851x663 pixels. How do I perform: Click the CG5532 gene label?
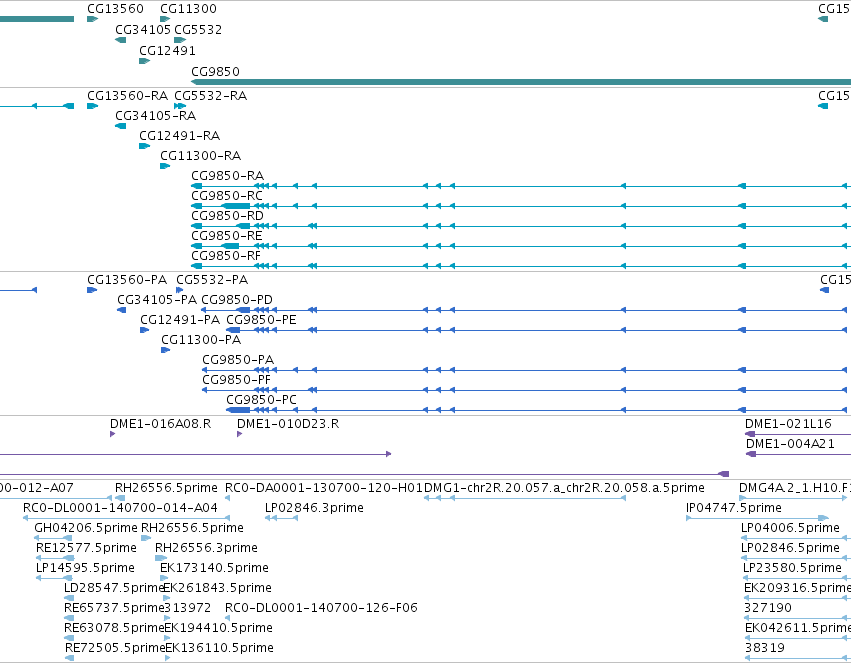click(198, 30)
